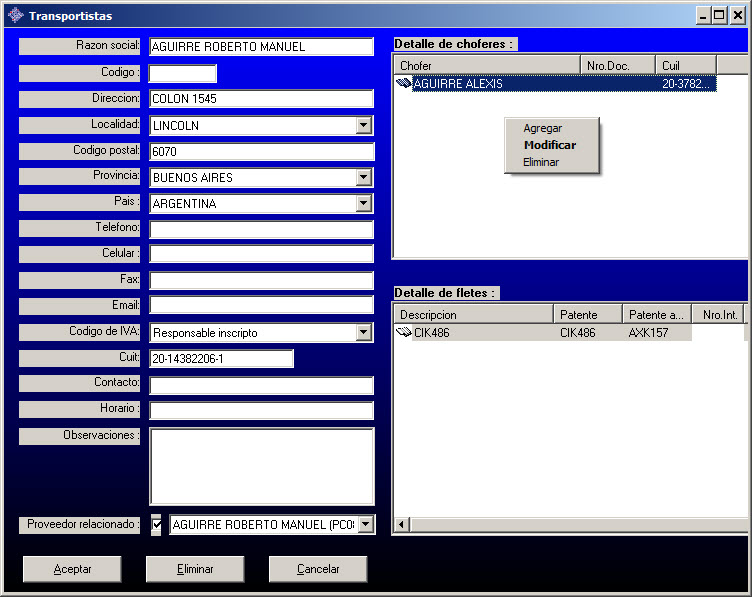The image size is (752, 597).
Task: Open the Proveedor relacionado dropdown
Action: pos(365,524)
